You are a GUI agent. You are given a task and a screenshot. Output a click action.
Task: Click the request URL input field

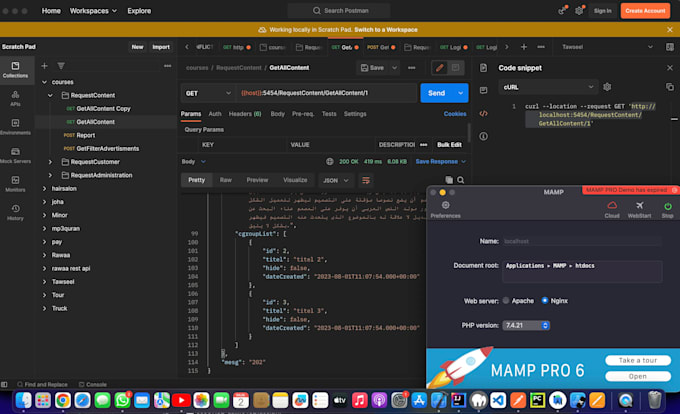(x=327, y=93)
